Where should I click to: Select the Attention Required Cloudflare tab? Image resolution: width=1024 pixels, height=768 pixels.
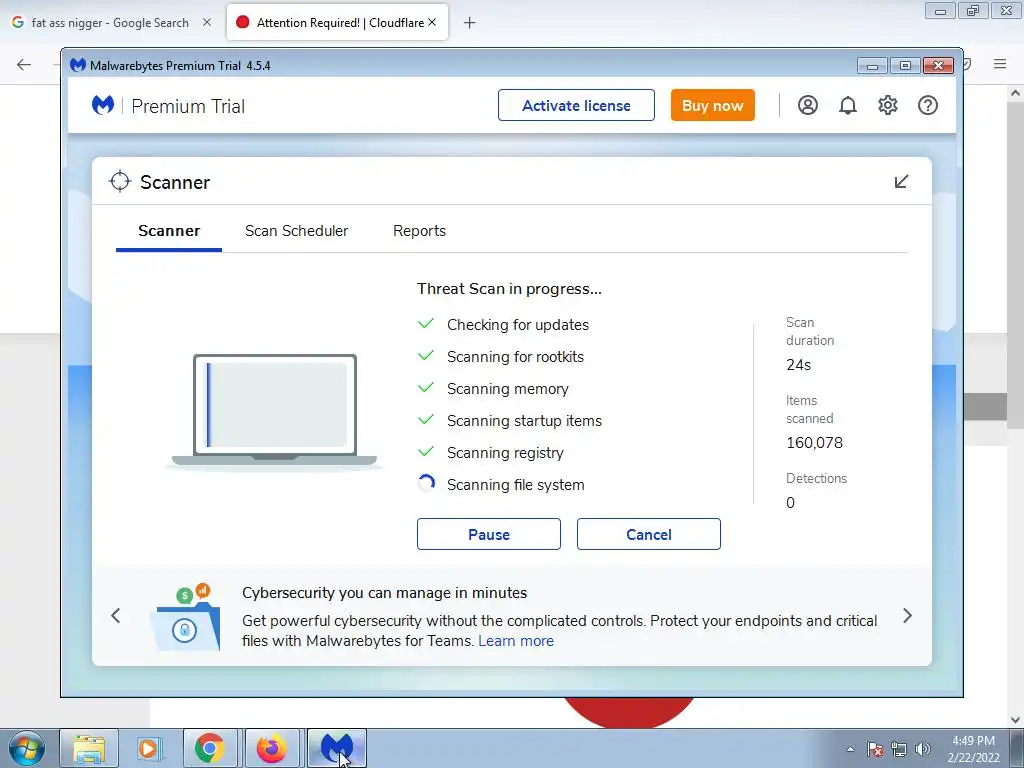pyautogui.click(x=337, y=22)
